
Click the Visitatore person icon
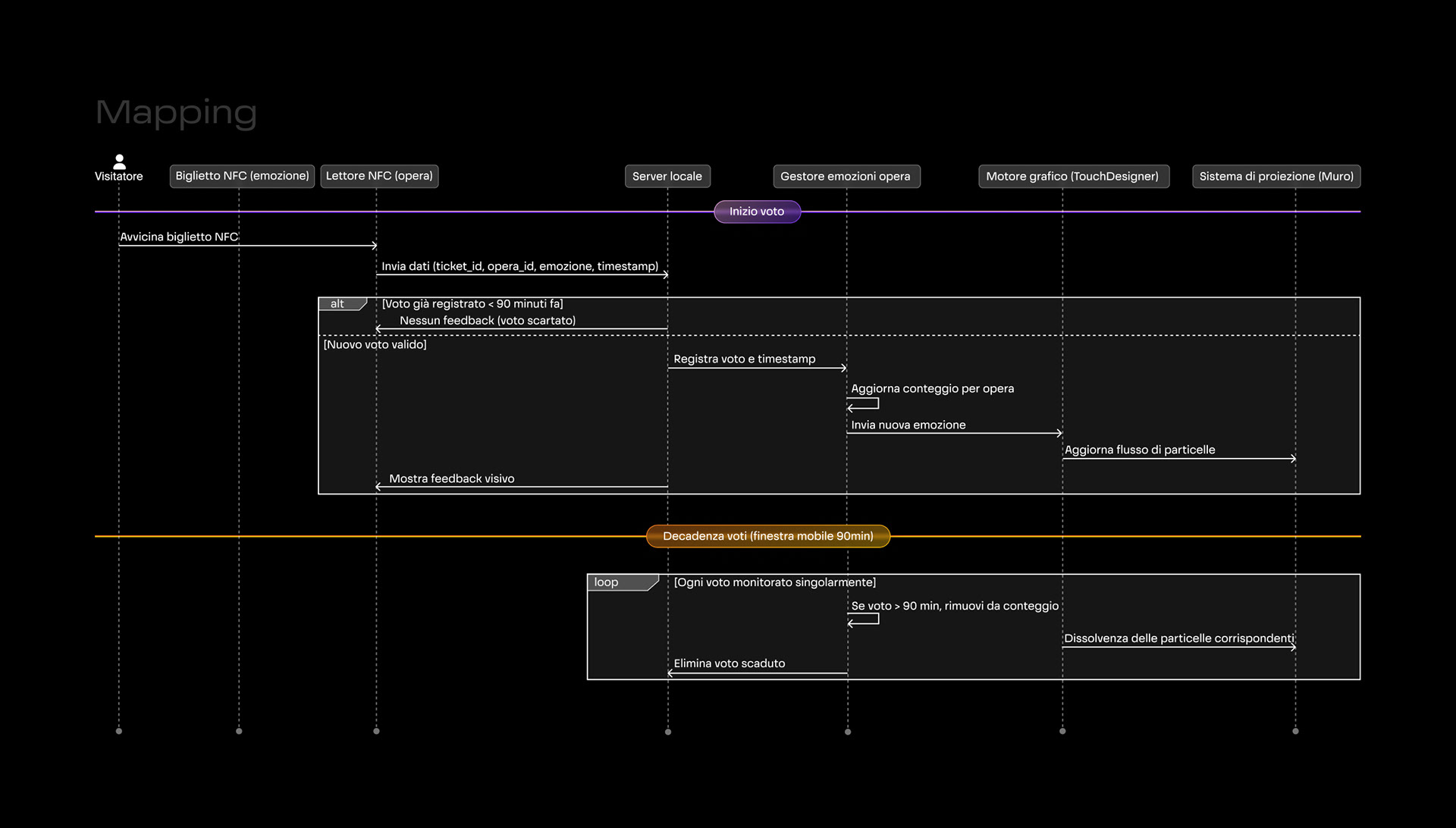(119, 162)
